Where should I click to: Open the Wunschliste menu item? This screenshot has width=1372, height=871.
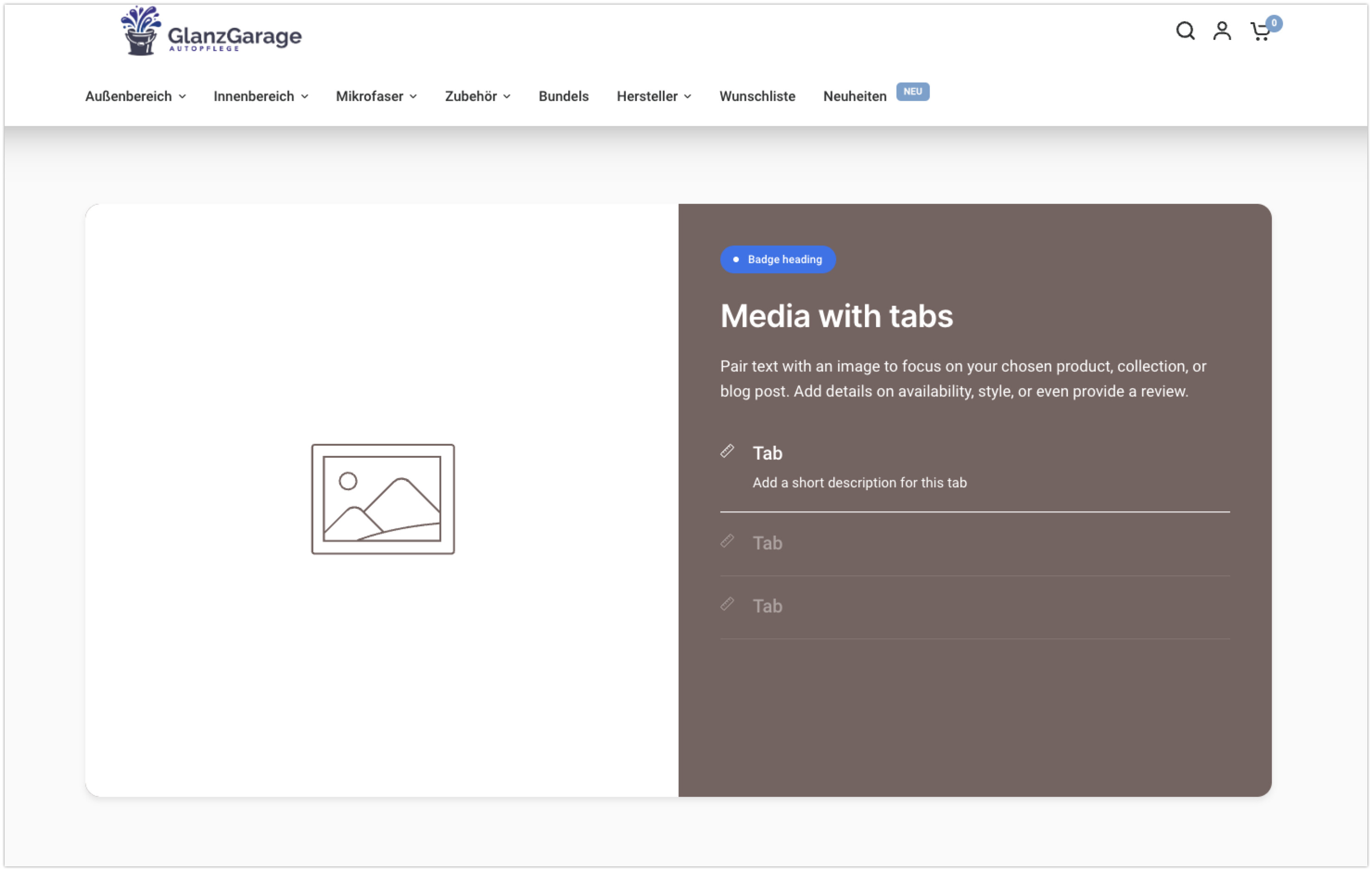coord(757,96)
